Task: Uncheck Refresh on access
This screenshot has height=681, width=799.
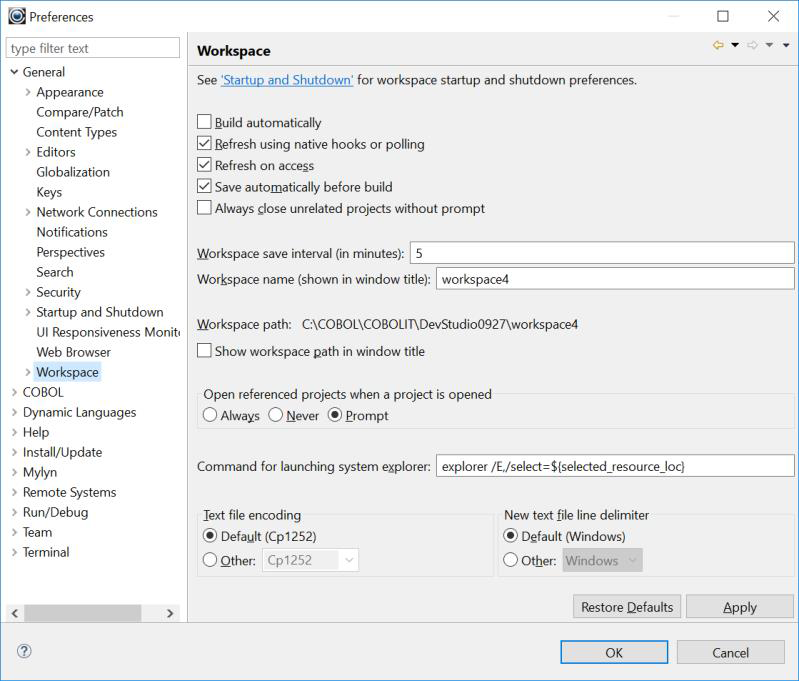Action: (205, 165)
